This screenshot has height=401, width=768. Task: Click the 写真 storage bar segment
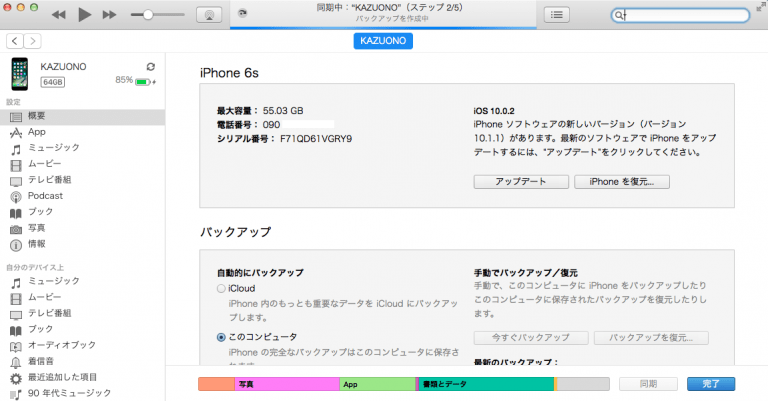click(287, 384)
